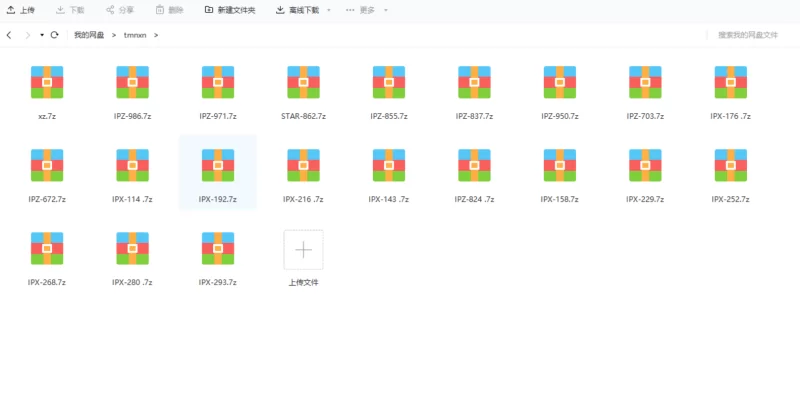Screen dimensions: 800x420
Task: Click the tmnxn breadcrumb folder
Action: point(135,35)
